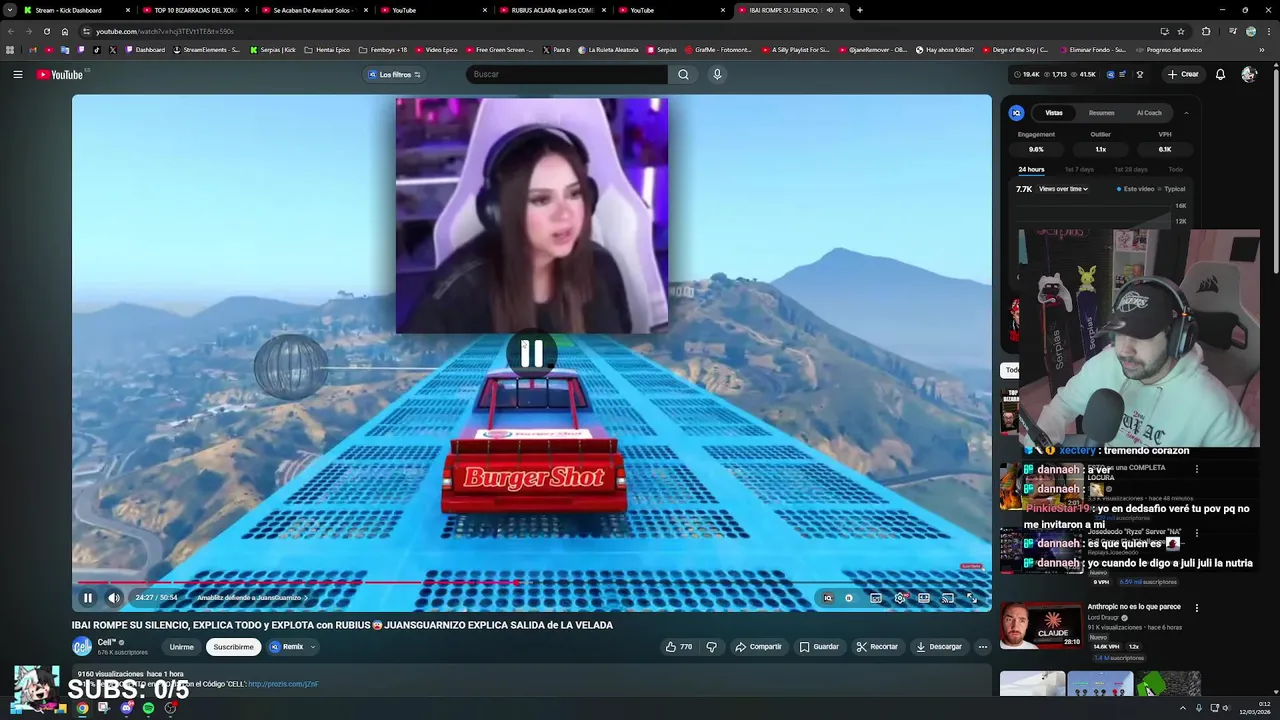
Task: Open a new browser tab
Action: 860,10
